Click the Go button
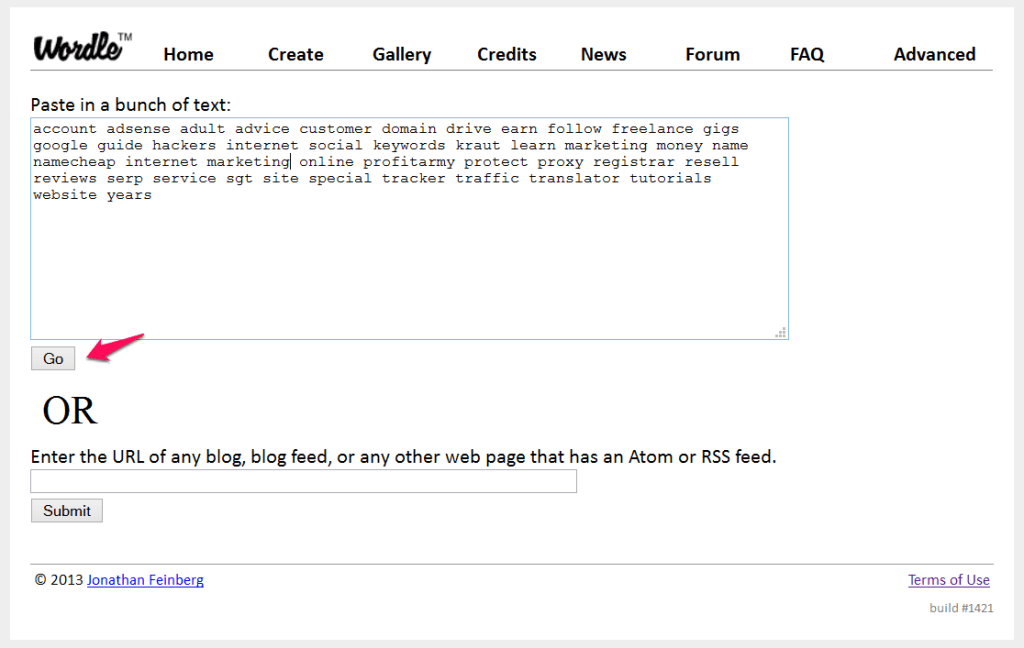 pos(53,358)
